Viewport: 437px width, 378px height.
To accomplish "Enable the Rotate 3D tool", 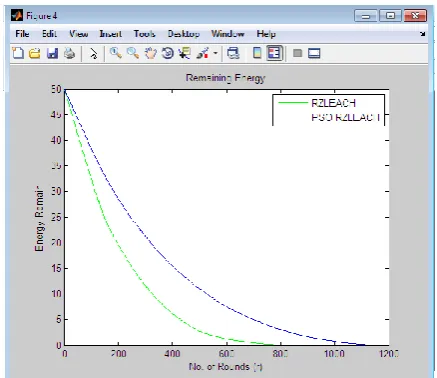I will 168,53.
